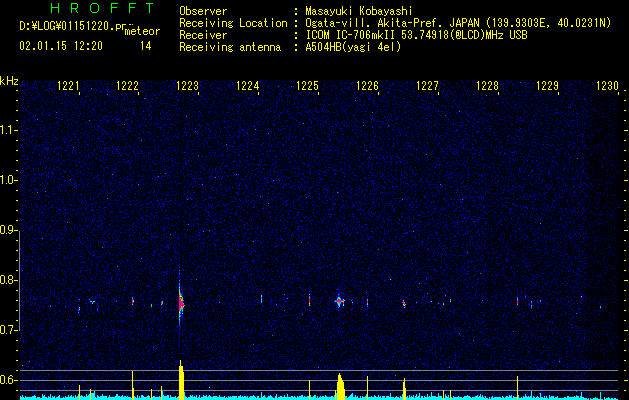The width and height of the screenshot is (629, 400).
Task: Click the large red meteor echo at 1223
Action: 181,303
